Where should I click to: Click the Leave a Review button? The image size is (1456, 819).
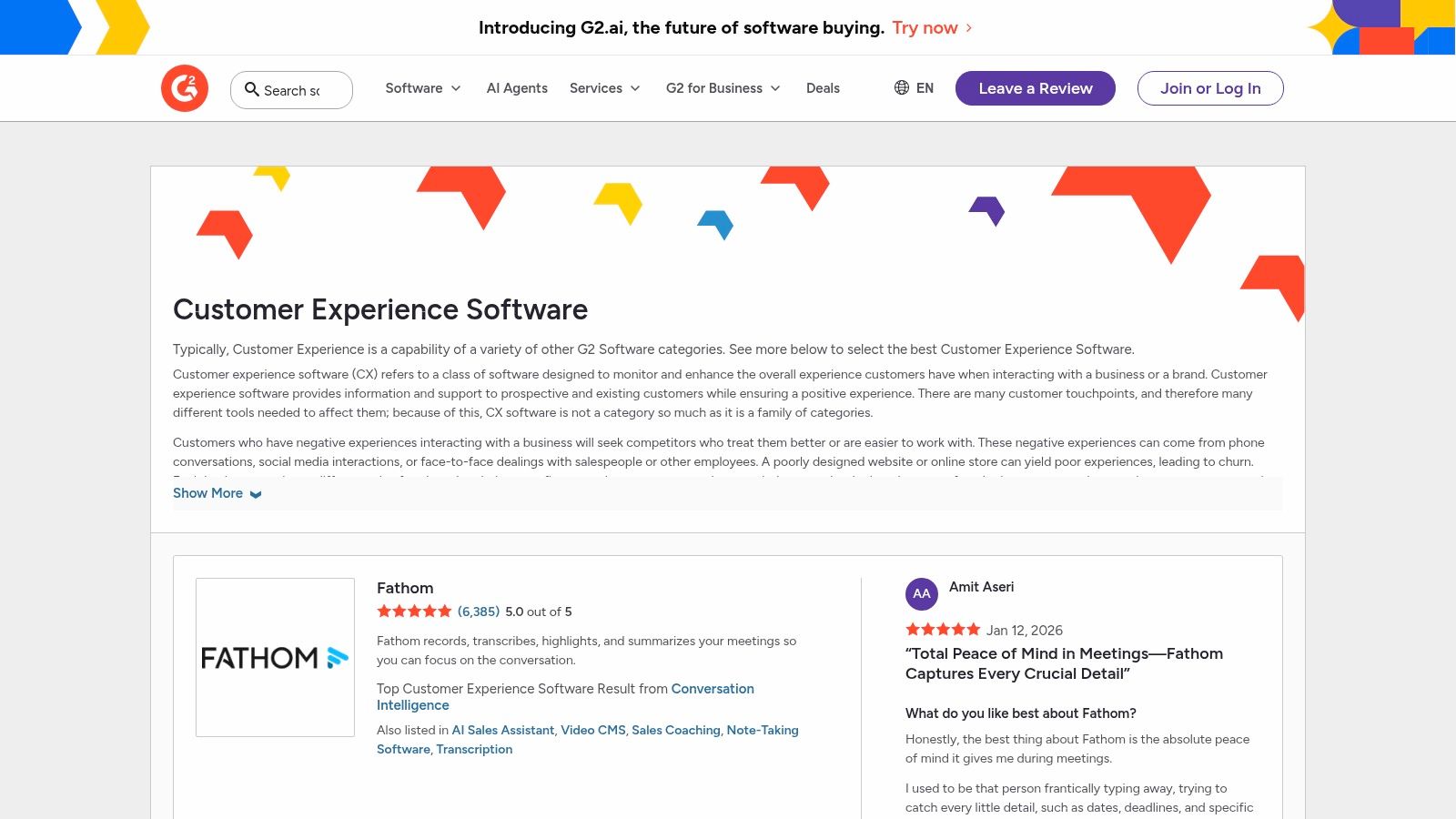click(1036, 88)
